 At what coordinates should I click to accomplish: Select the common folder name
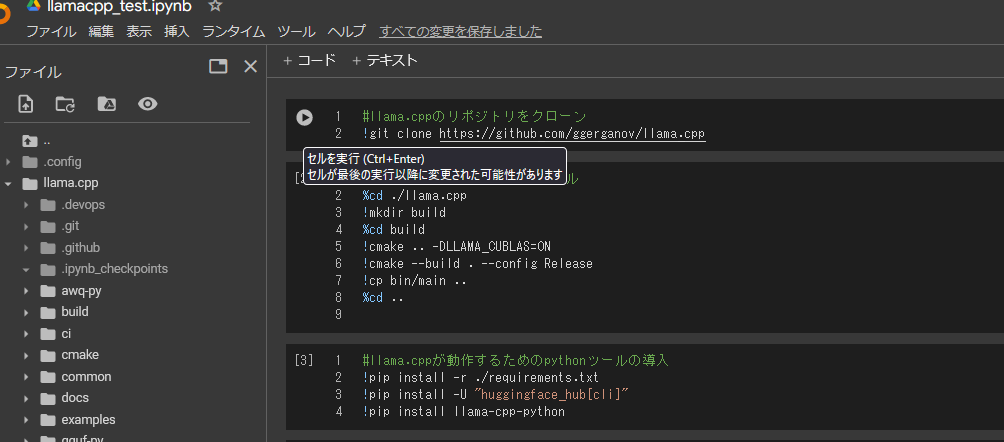[x=86, y=377]
